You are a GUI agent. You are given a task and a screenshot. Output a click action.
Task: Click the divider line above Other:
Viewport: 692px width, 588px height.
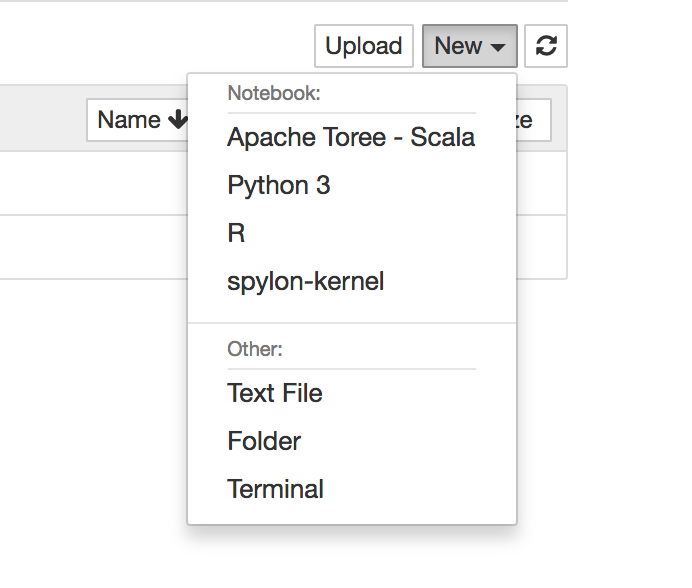(x=351, y=323)
